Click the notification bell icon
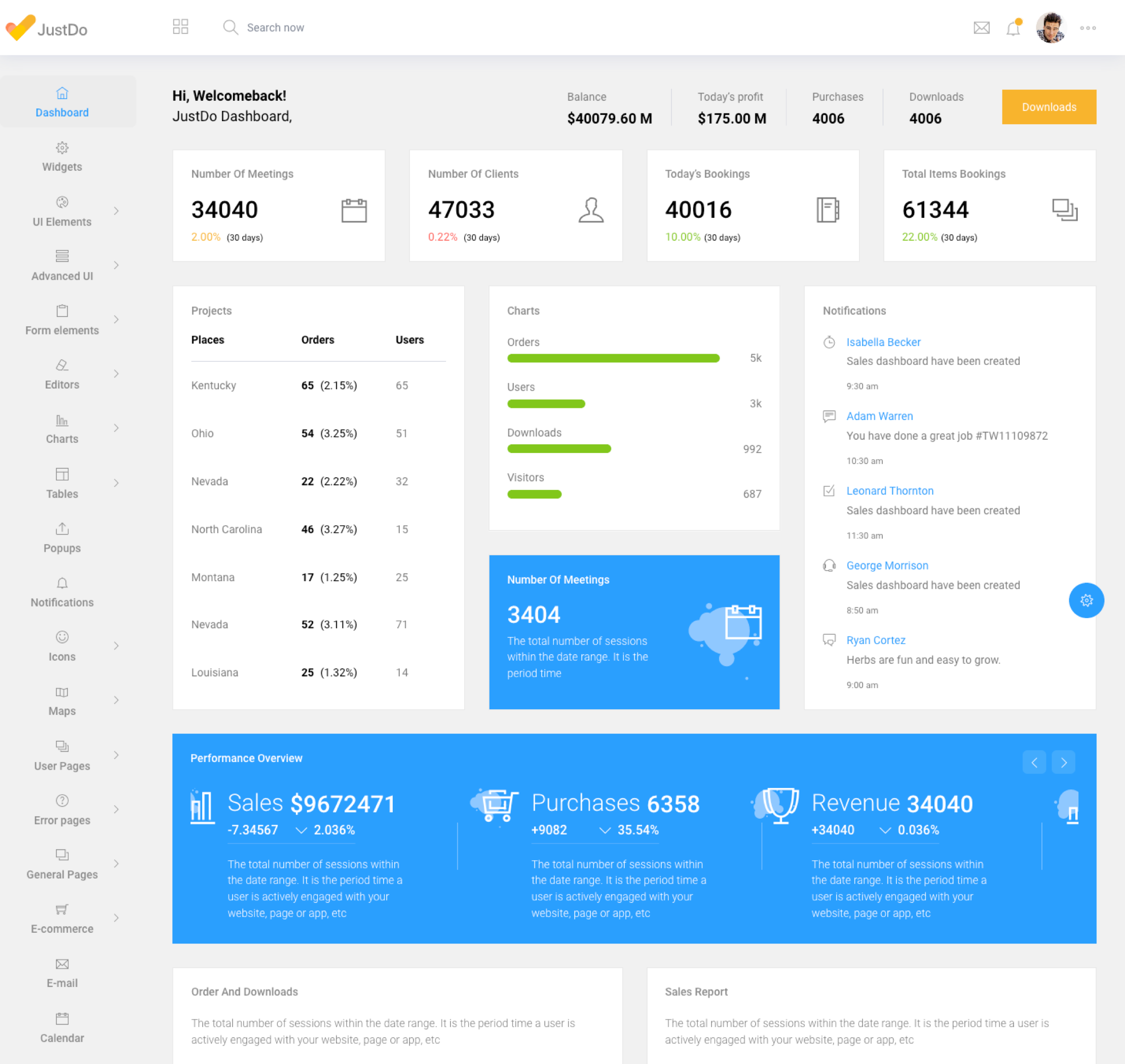Screen dimensions: 1125x1064 point(1013,28)
